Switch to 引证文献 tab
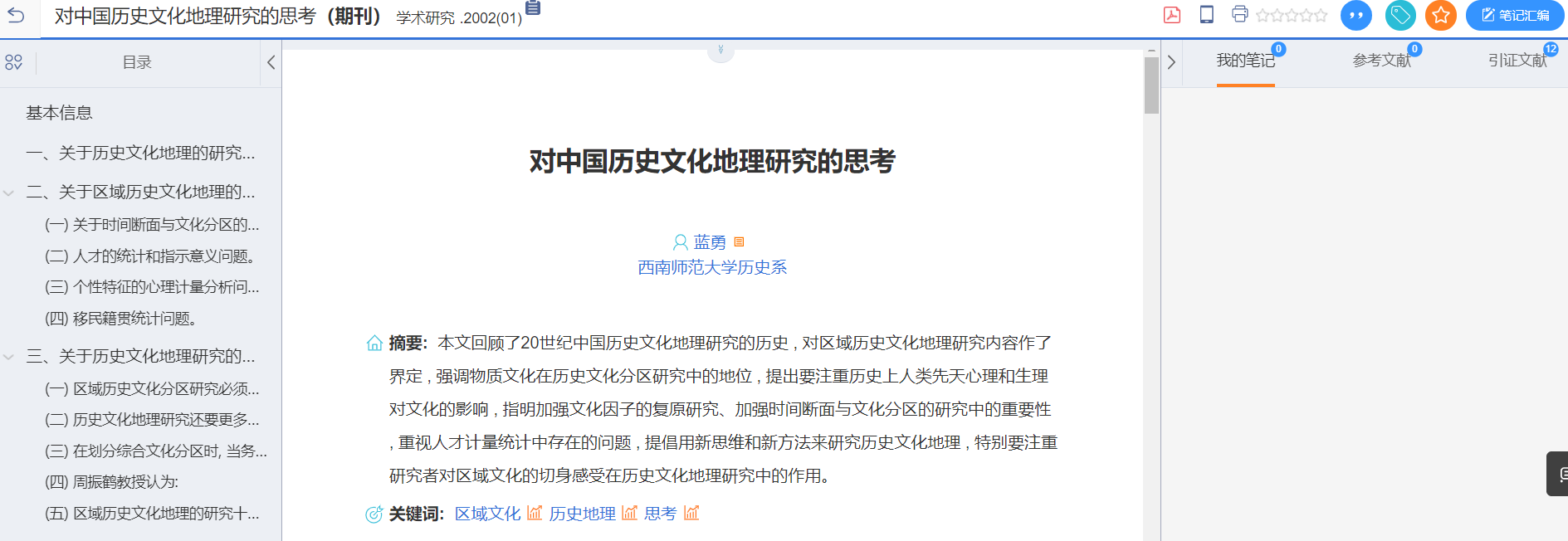This screenshot has height=541, width=1568. coord(1517,61)
